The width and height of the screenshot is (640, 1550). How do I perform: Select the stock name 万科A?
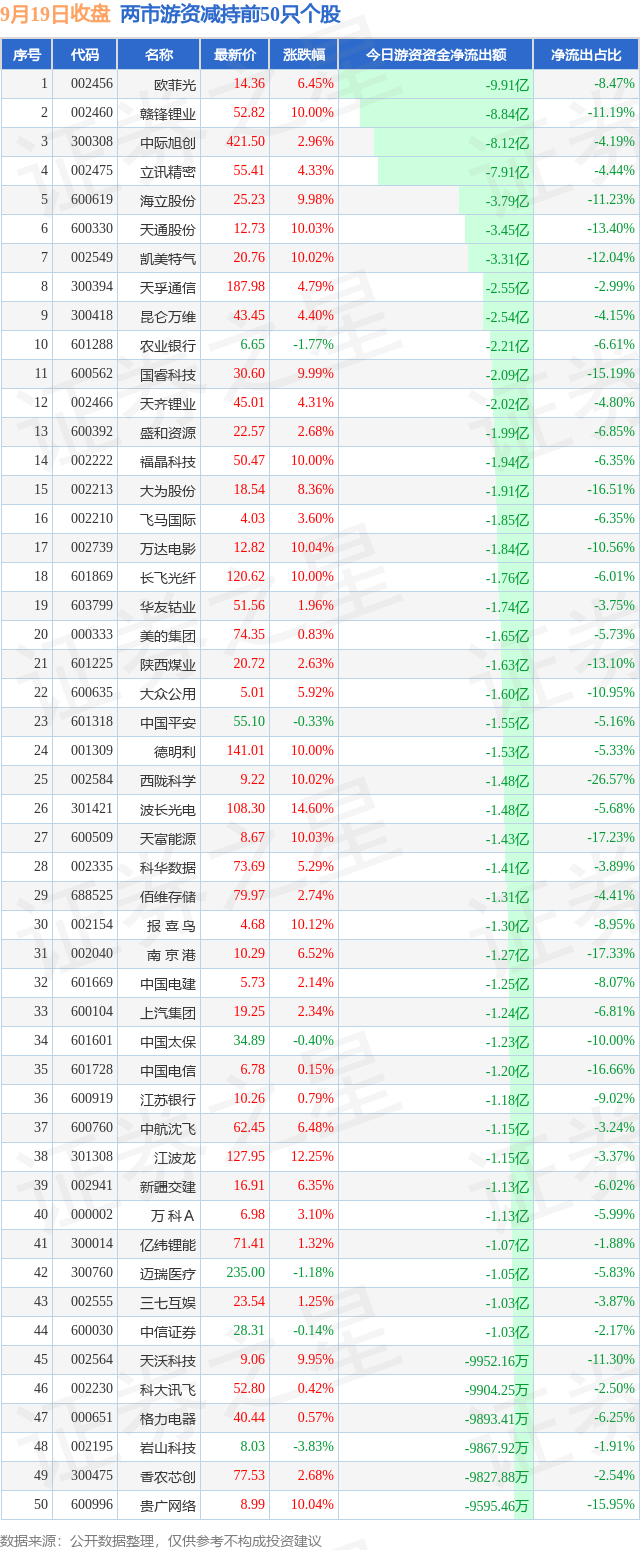(x=173, y=1215)
